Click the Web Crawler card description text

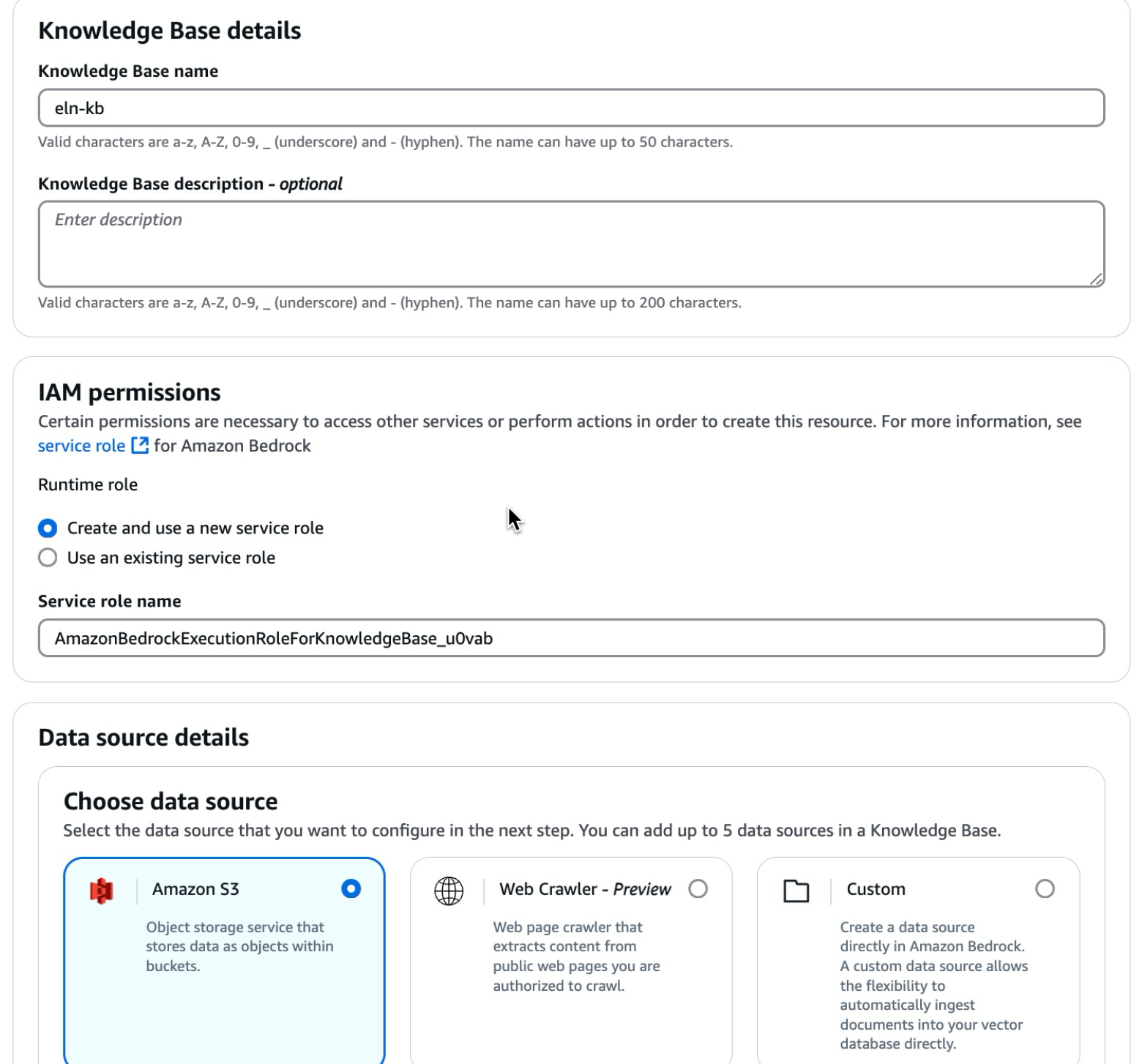coord(576,956)
